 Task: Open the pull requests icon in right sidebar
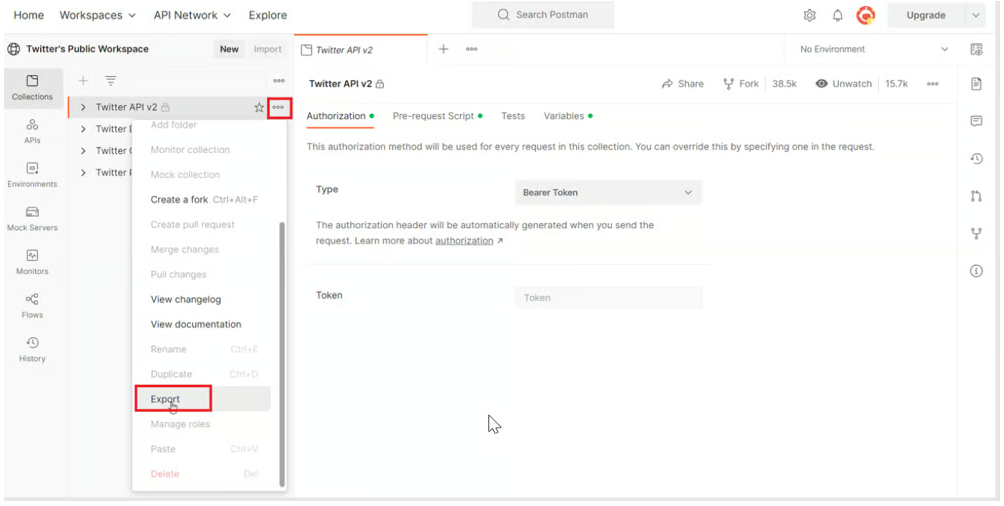click(976, 196)
